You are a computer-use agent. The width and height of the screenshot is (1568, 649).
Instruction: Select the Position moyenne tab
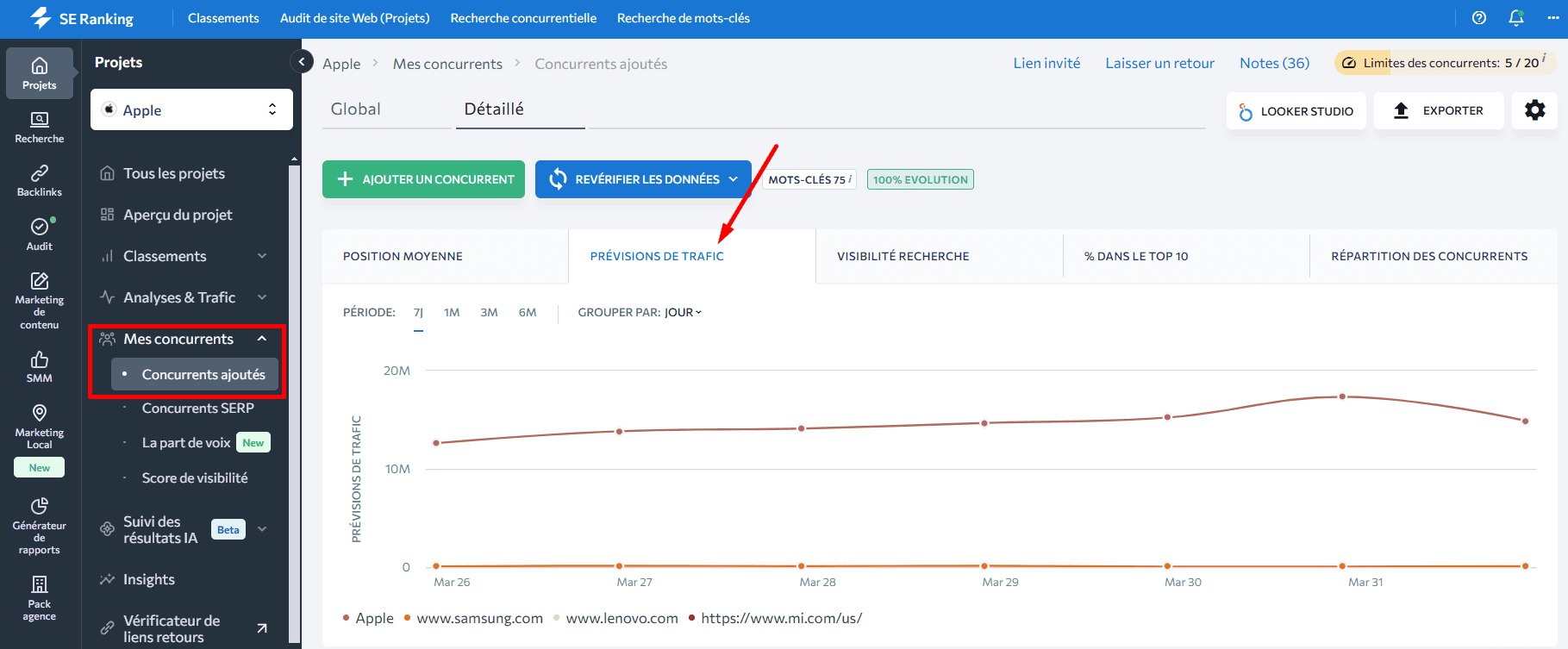tap(445, 256)
